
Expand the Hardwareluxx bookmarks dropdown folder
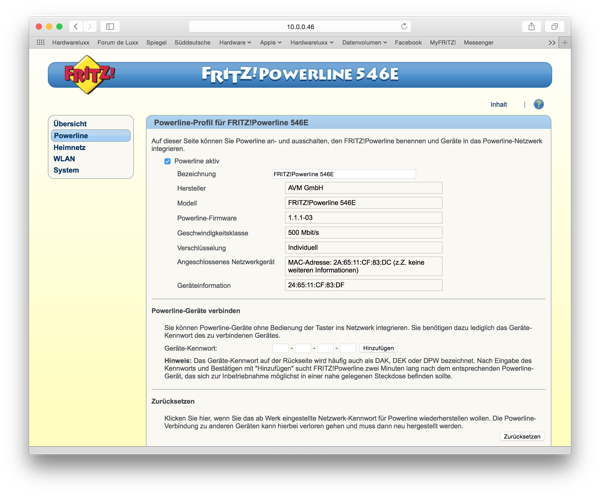coord(312,42)
